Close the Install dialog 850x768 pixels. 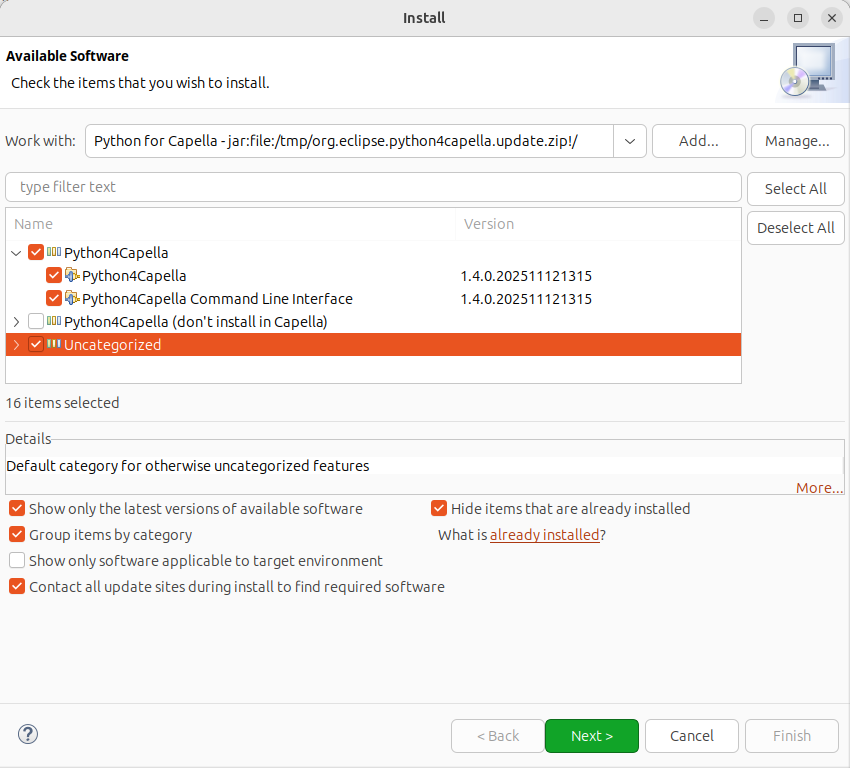(832, 18)
